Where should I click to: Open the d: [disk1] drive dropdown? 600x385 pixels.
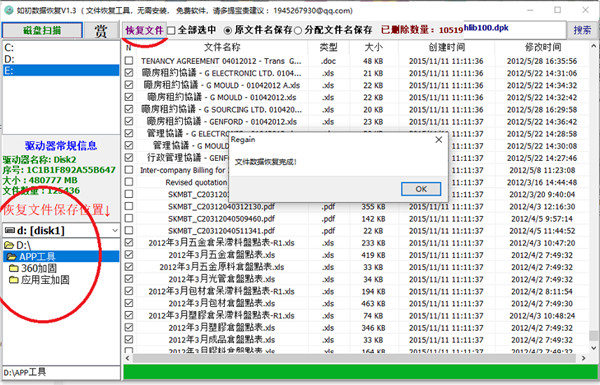(115, 230)
